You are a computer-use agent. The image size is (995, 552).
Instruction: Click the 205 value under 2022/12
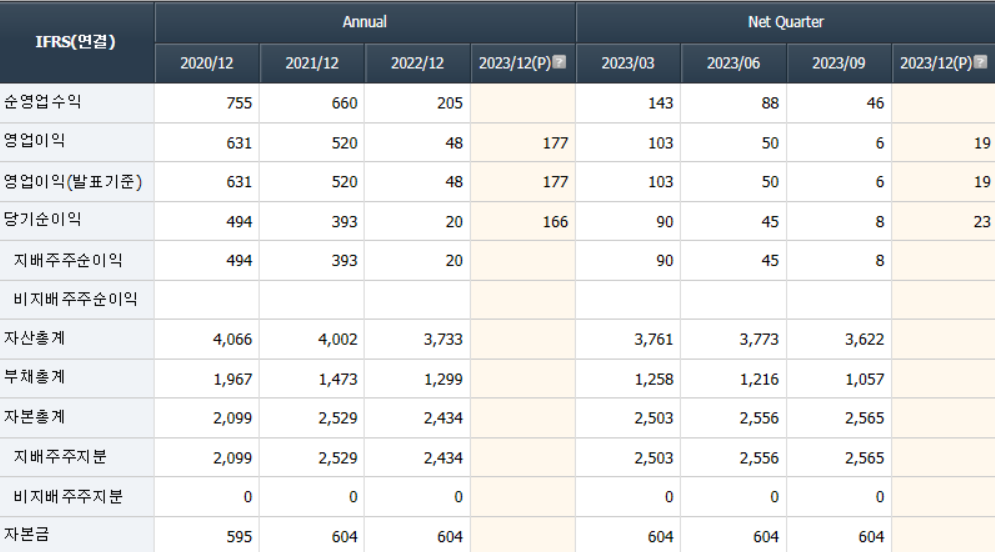point(450,103)
